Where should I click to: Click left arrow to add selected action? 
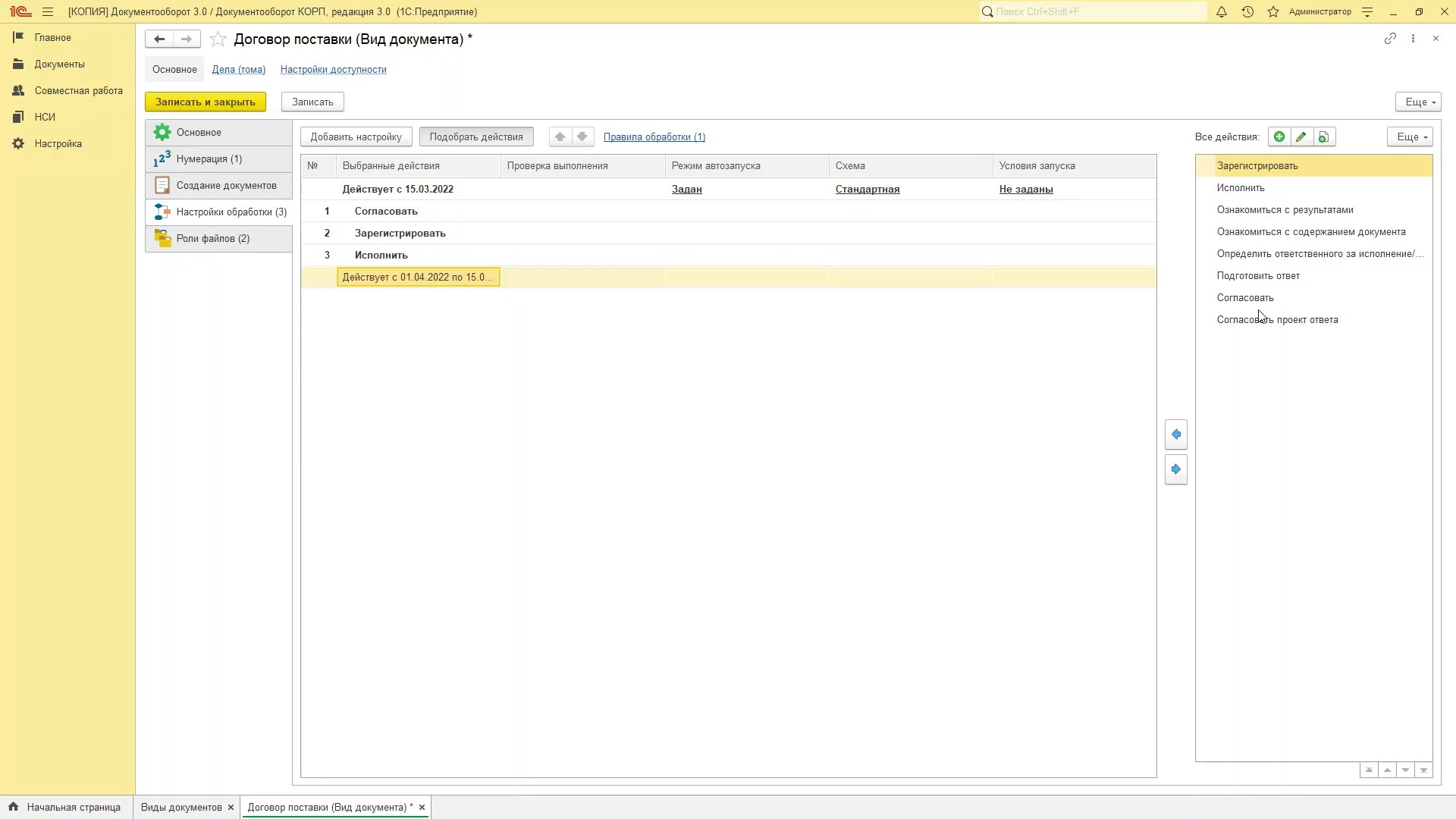(x=1176, y=435)
